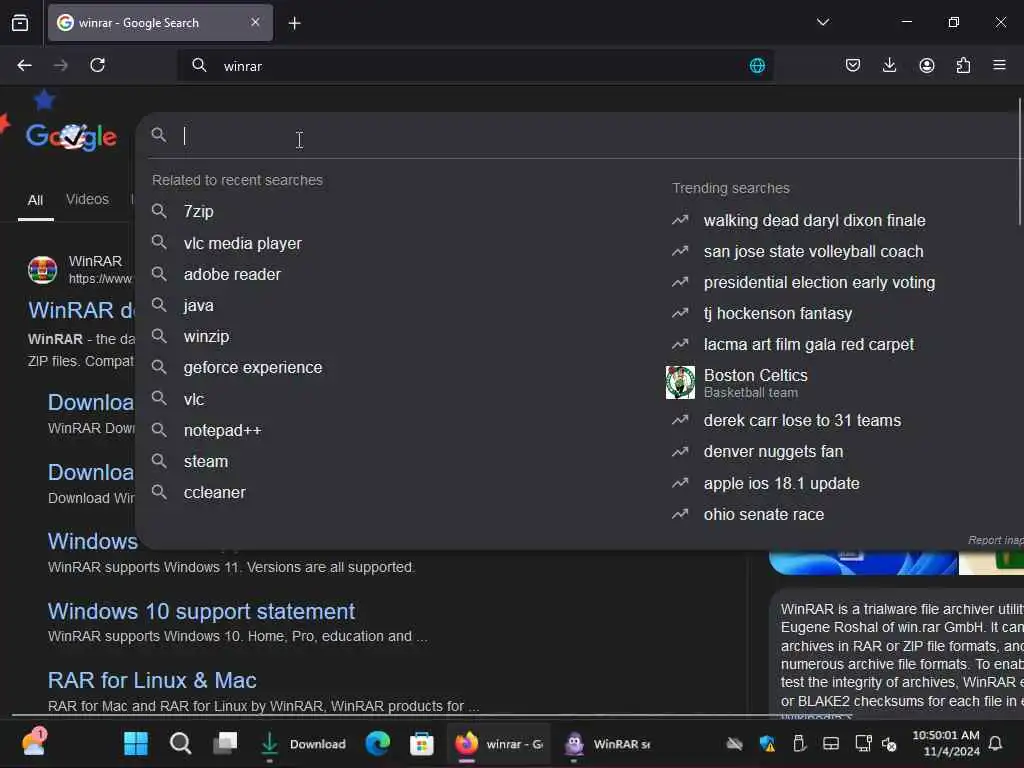Open WinRAR setup window on taskbar
The width and height of the screenshot is (1024, 768).
(607, 744)
